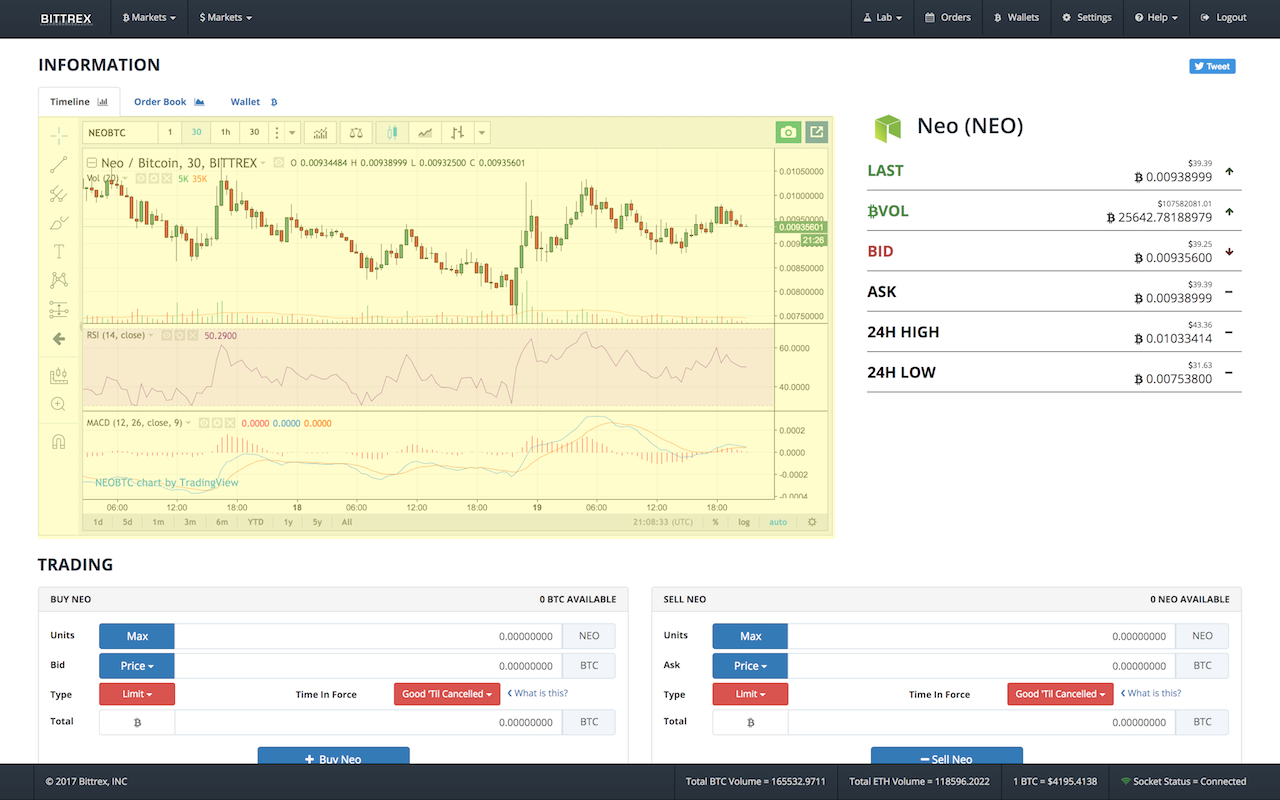Expand the chart style dropdown arrow

point(482,132)
